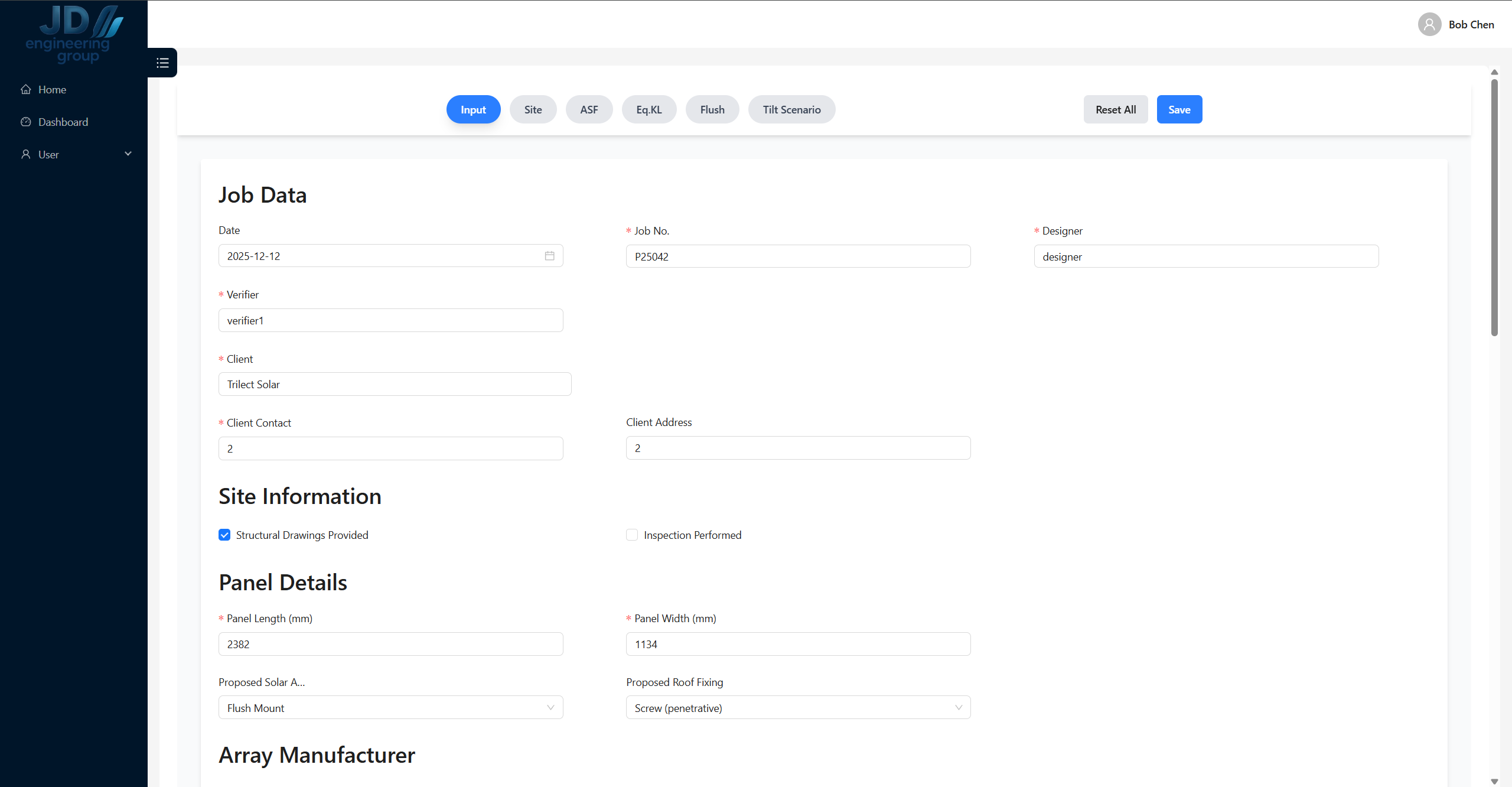The image size is (1512, 787).
Task: Open the ASF tab
Action: 589,109
